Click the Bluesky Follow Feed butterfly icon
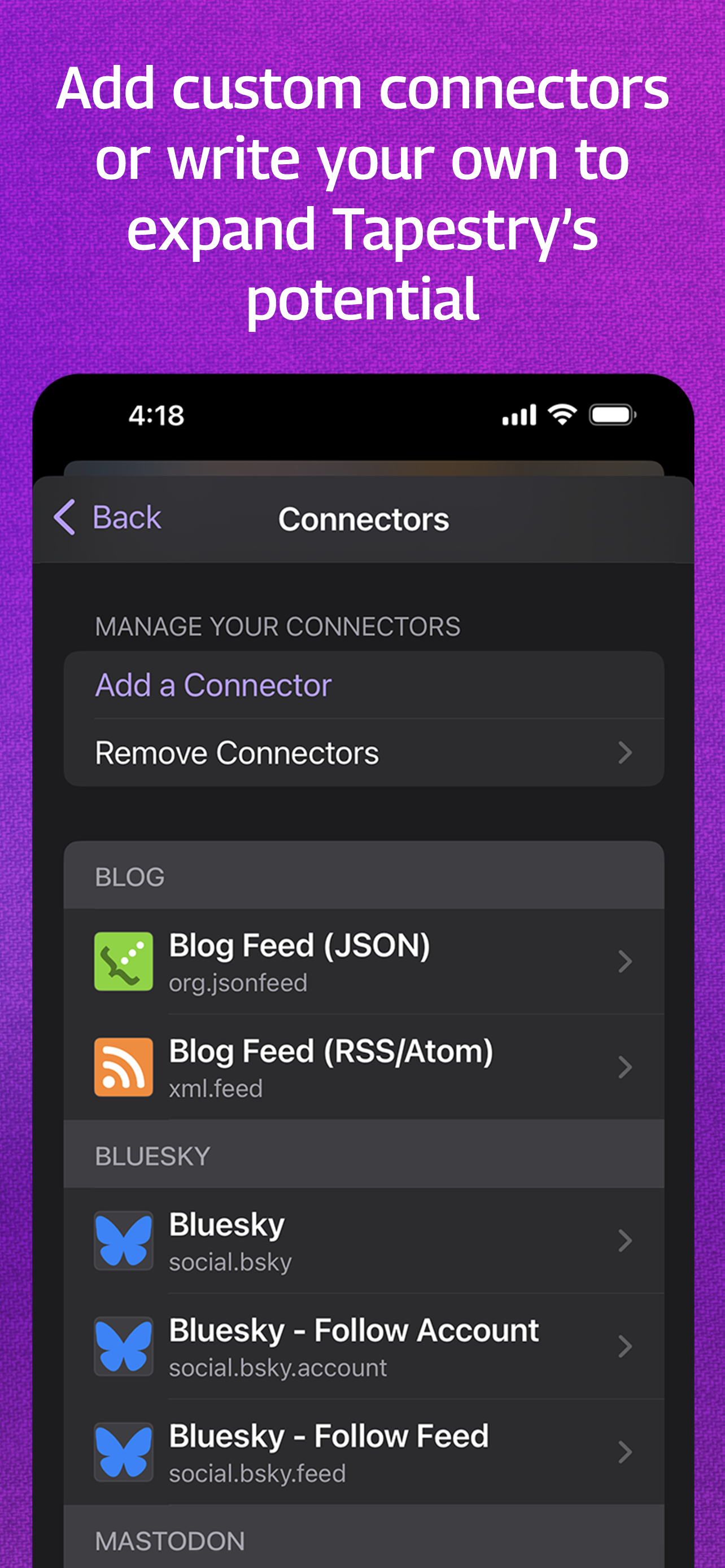 pos(124,1452)
